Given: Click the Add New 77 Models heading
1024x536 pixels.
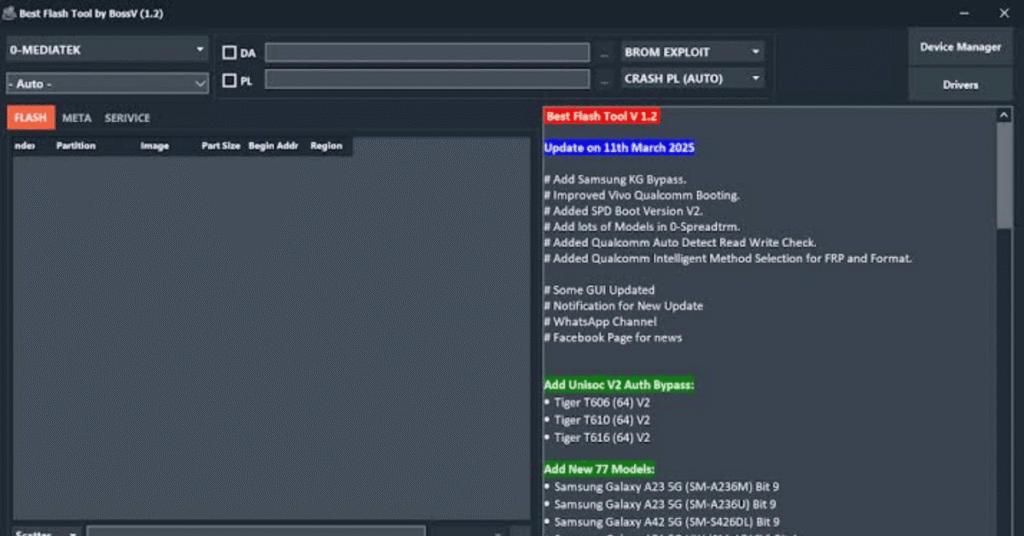Looking at the screenshot, I should pos(599,469).
